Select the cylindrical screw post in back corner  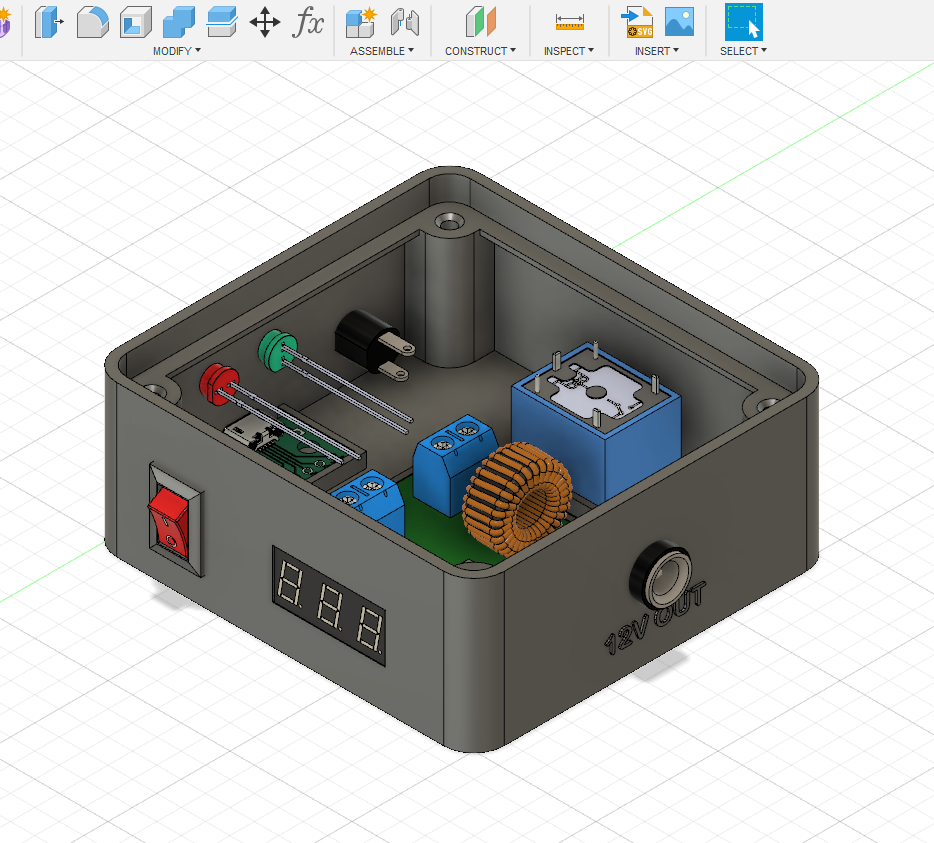[x=450, y=292]
